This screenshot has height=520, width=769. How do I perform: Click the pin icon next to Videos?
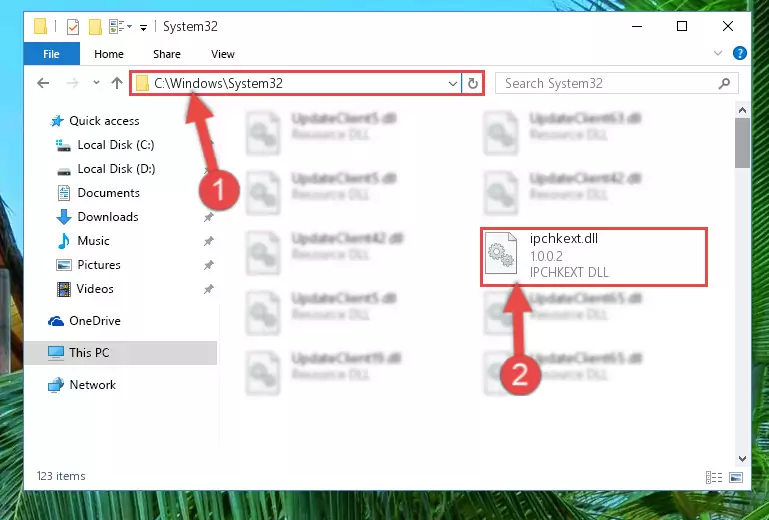pyautogui.click(x=209, y=289)
